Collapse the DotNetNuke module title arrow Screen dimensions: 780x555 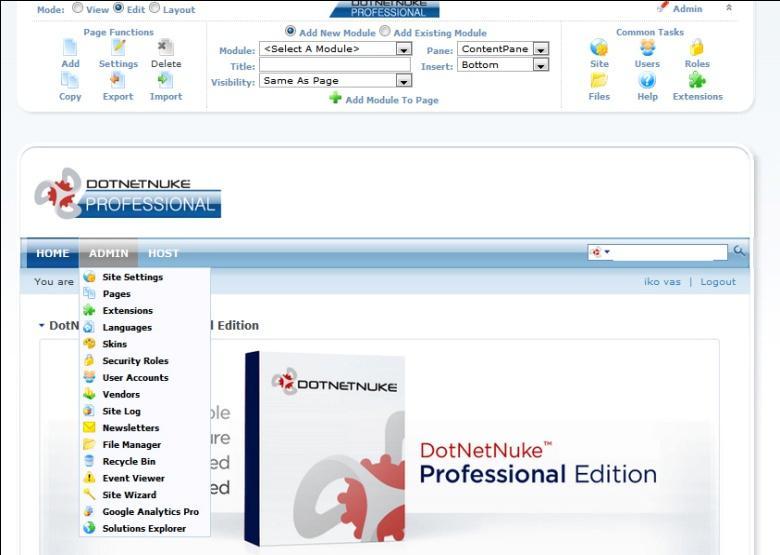(42, 325)
